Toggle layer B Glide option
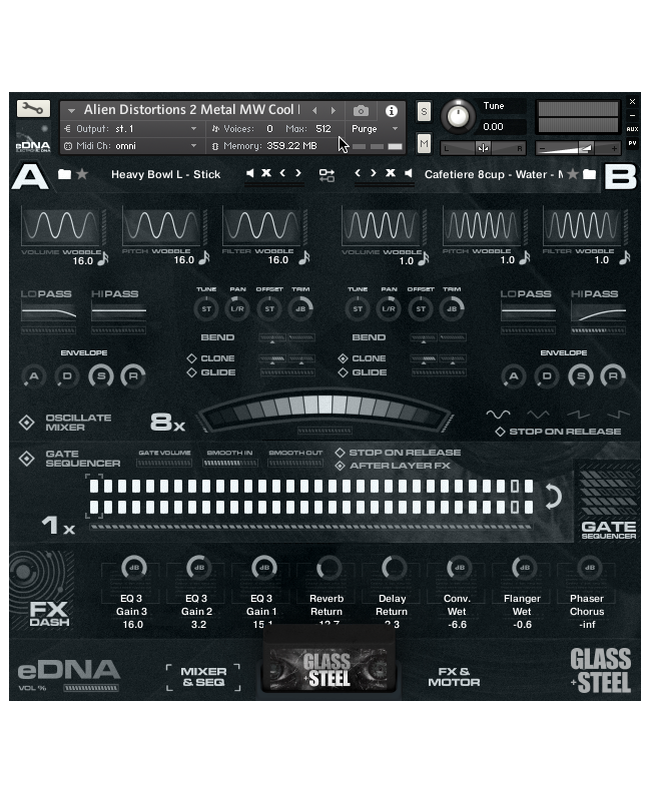The image size is (650, 794). [343, 373]
